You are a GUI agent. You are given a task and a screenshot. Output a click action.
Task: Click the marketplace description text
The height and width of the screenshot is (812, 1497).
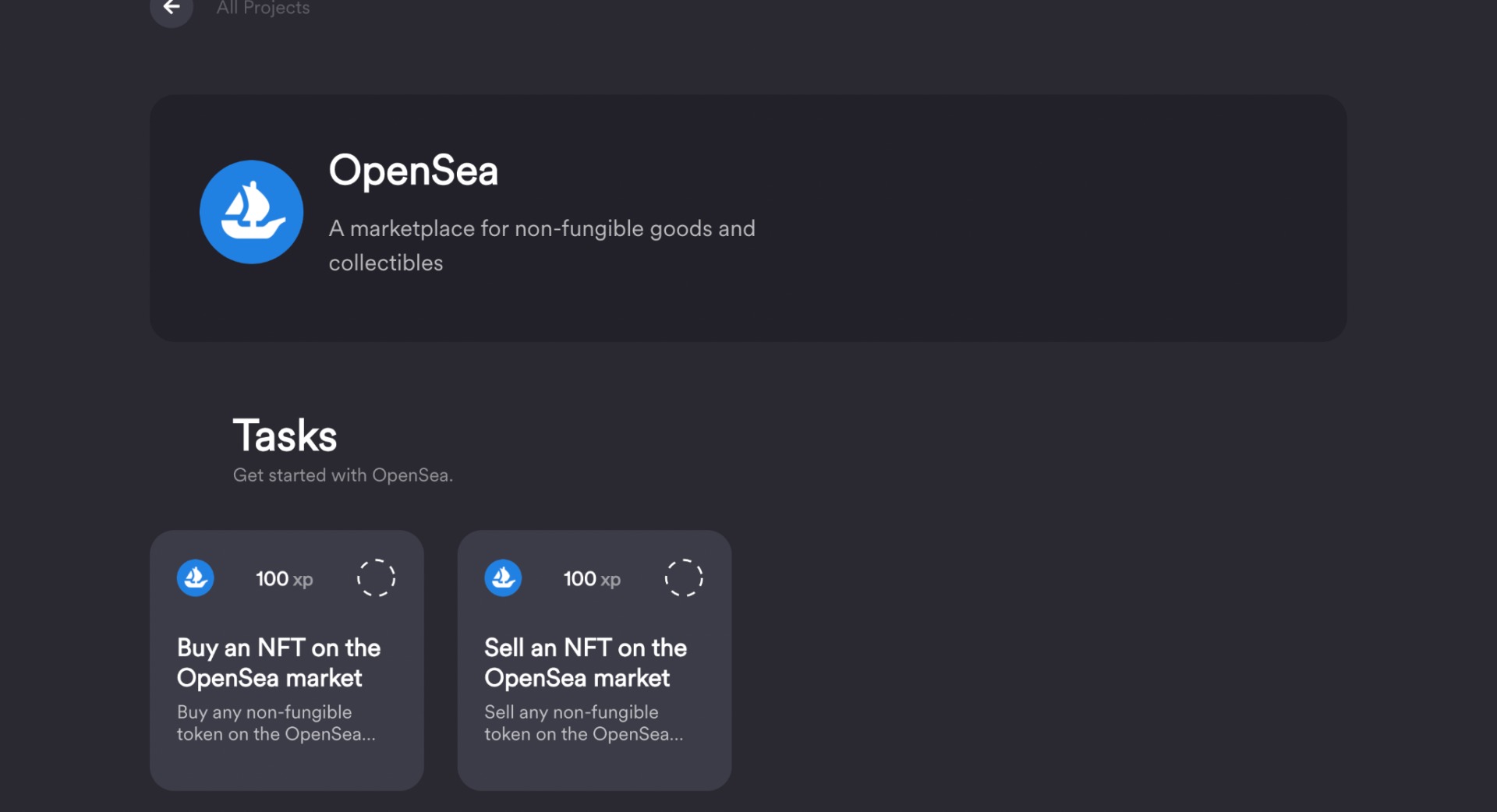[x=542, y=245]
